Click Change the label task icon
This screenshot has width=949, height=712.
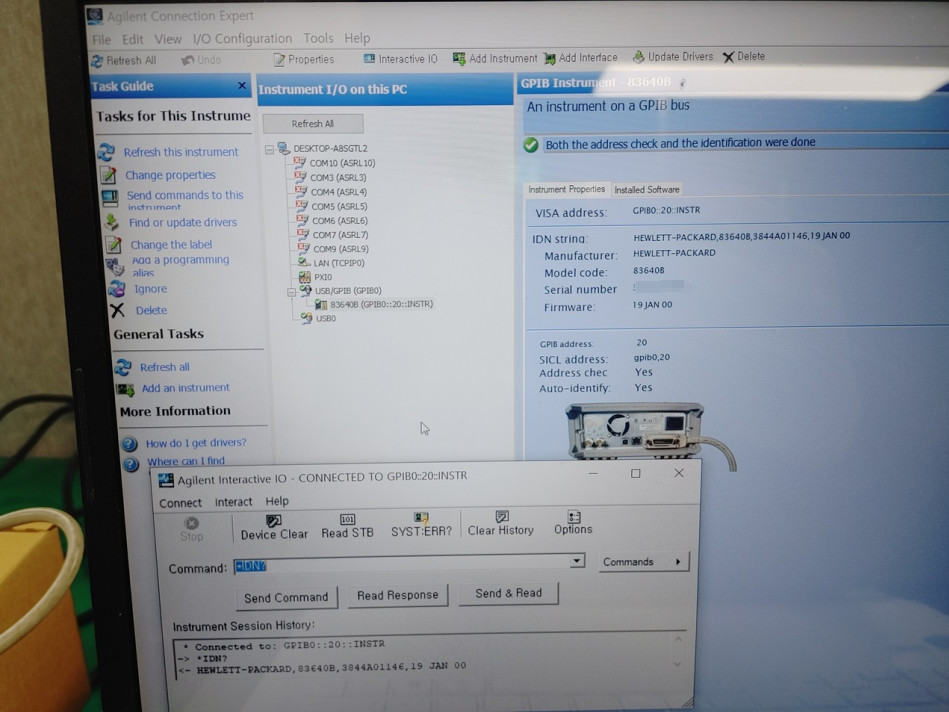pyautogui.click(x=113, y=245)
